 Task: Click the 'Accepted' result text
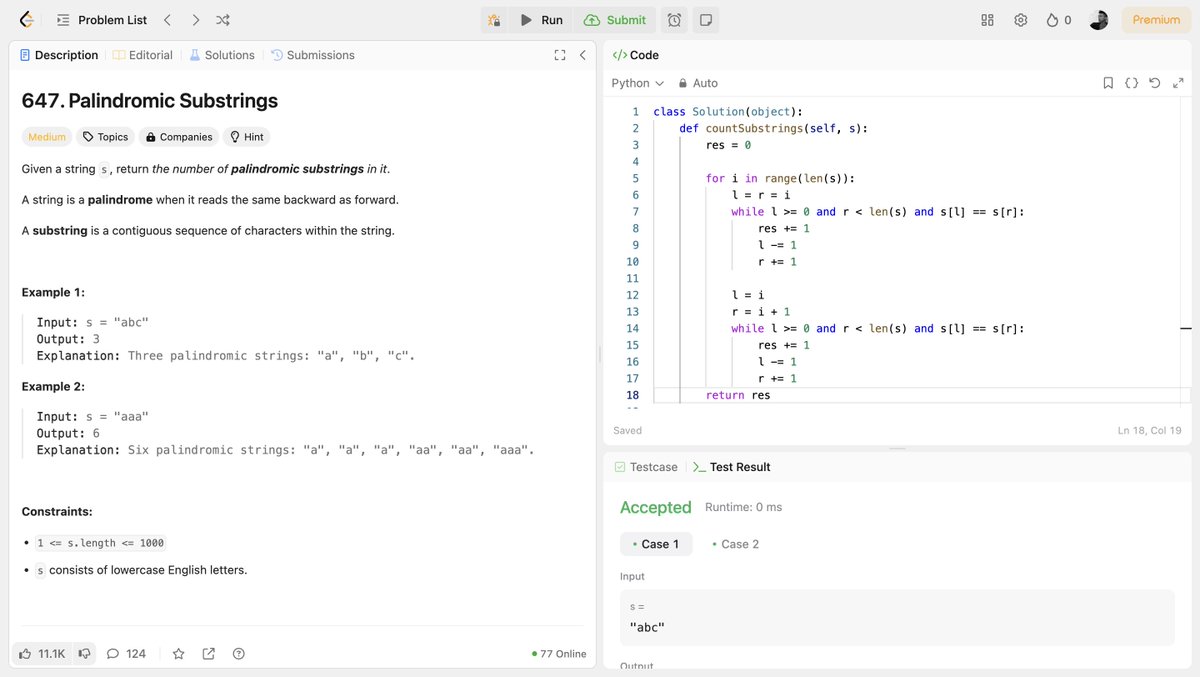click(655, 507)
